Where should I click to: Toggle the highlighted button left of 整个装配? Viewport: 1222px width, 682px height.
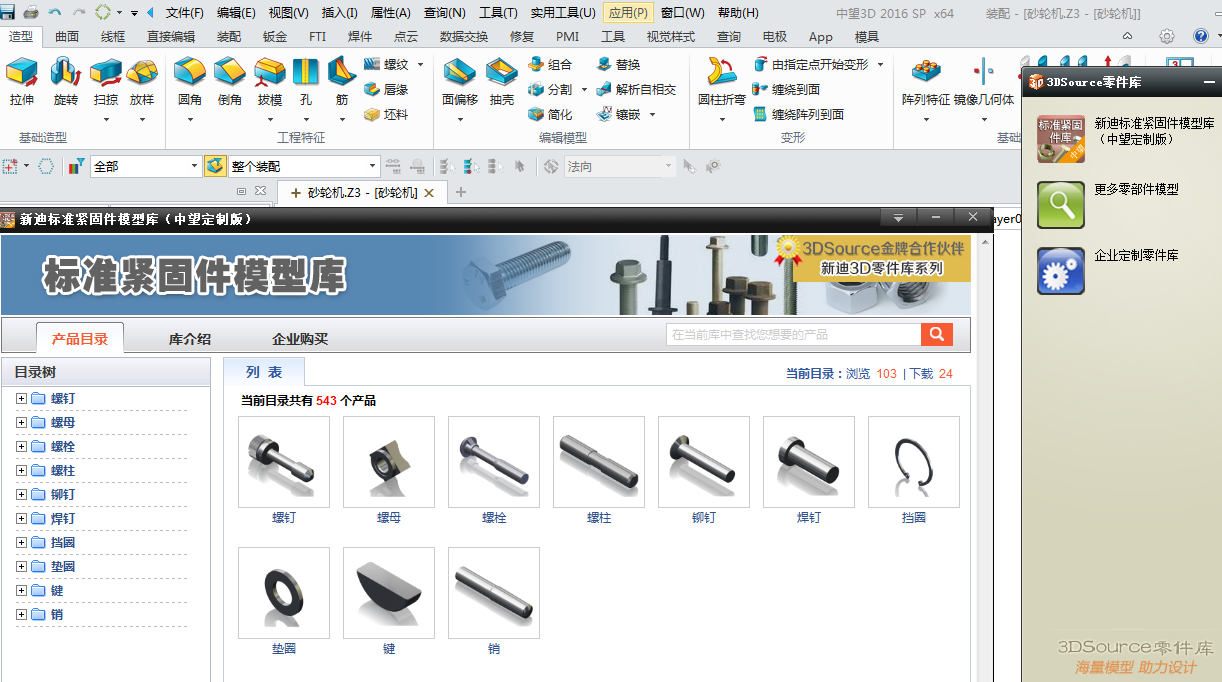214,166
